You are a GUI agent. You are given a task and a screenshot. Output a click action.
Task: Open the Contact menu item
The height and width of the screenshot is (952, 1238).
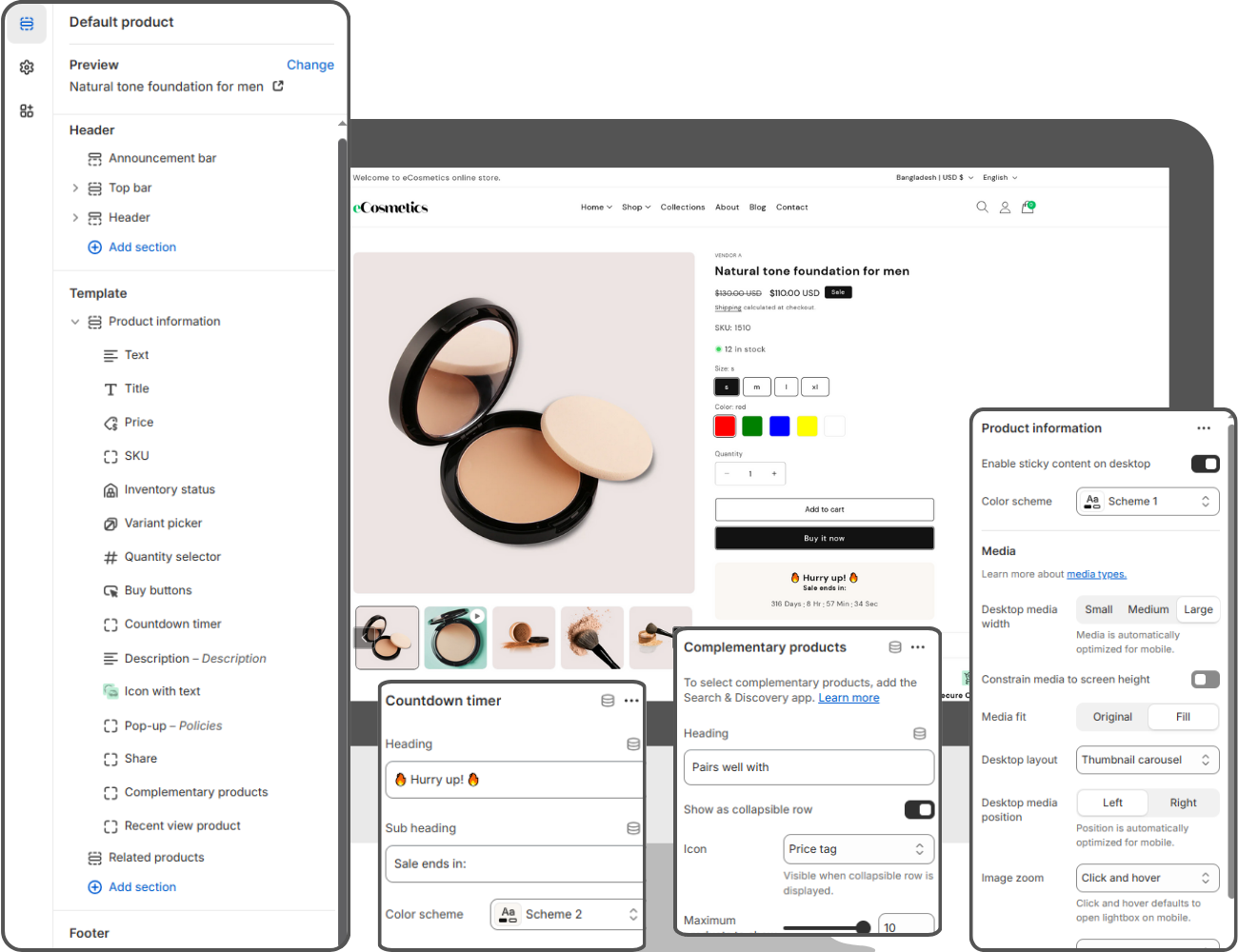791,207
